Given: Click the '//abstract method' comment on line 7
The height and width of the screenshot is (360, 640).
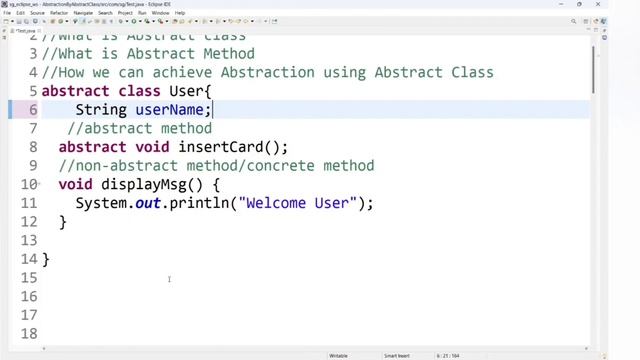Looking at the screenshot, I should click(x=140, y=129).
